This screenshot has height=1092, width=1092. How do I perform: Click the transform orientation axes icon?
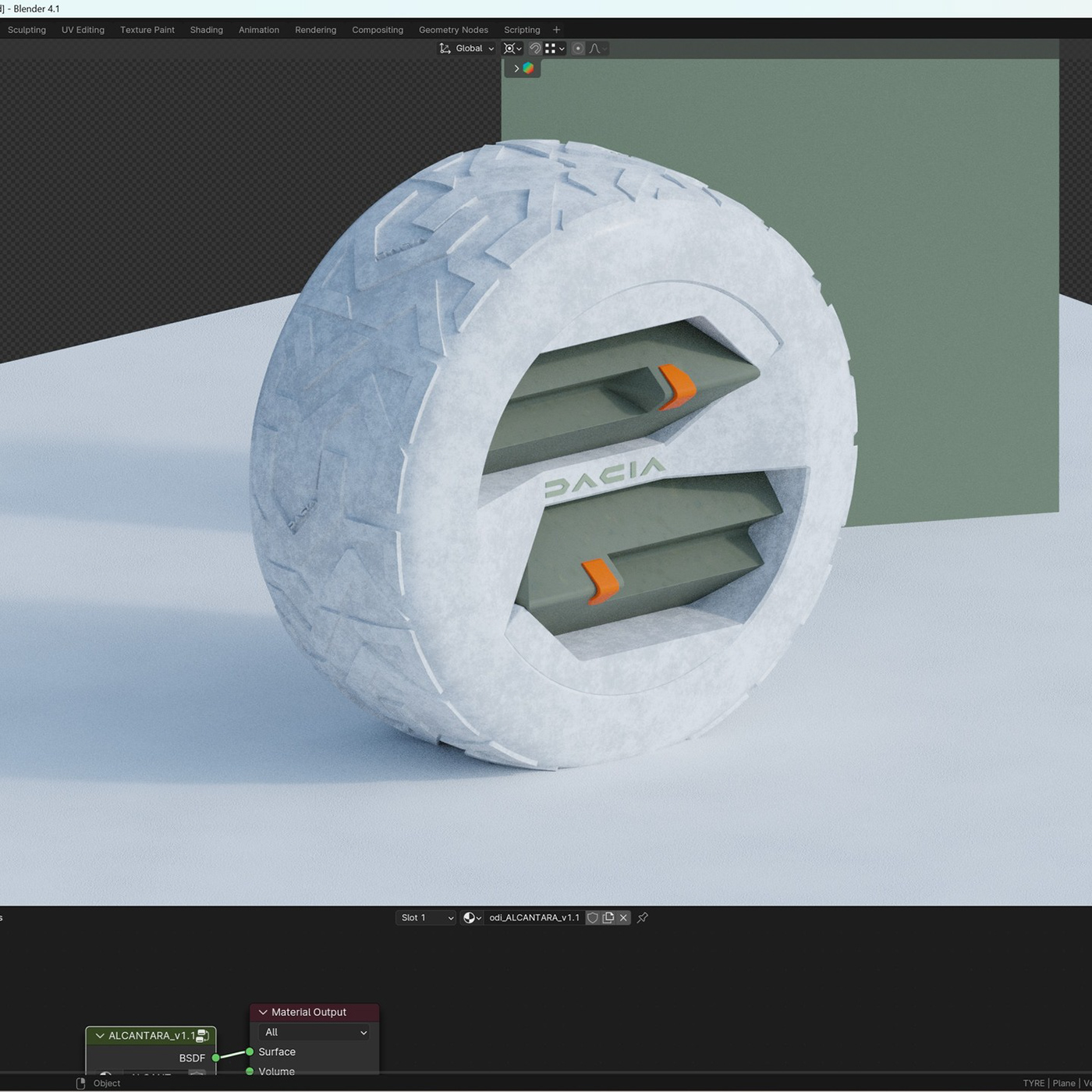pyautogui.click(x=445, y=48)
